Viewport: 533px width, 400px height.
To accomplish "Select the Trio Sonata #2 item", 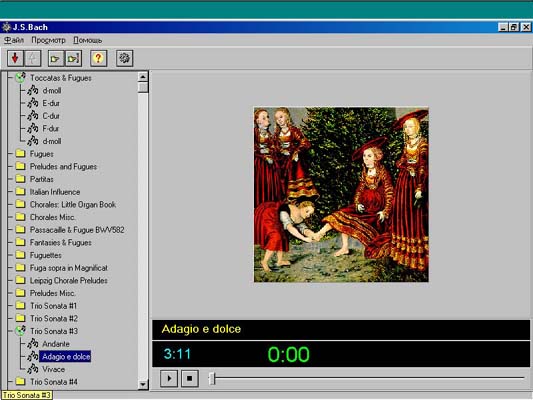I will [54, 318].
